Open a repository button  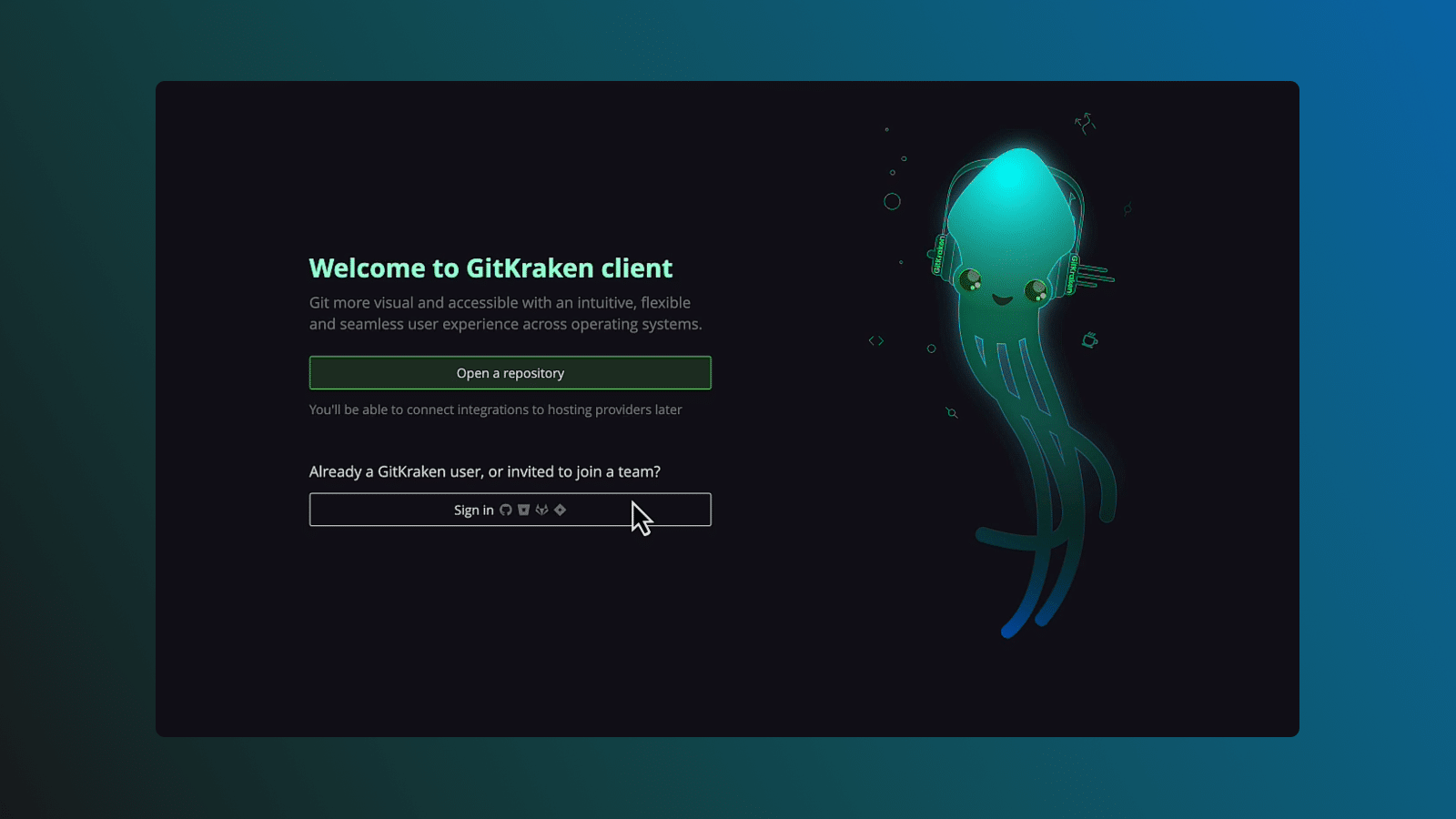[x=511, y=373]
